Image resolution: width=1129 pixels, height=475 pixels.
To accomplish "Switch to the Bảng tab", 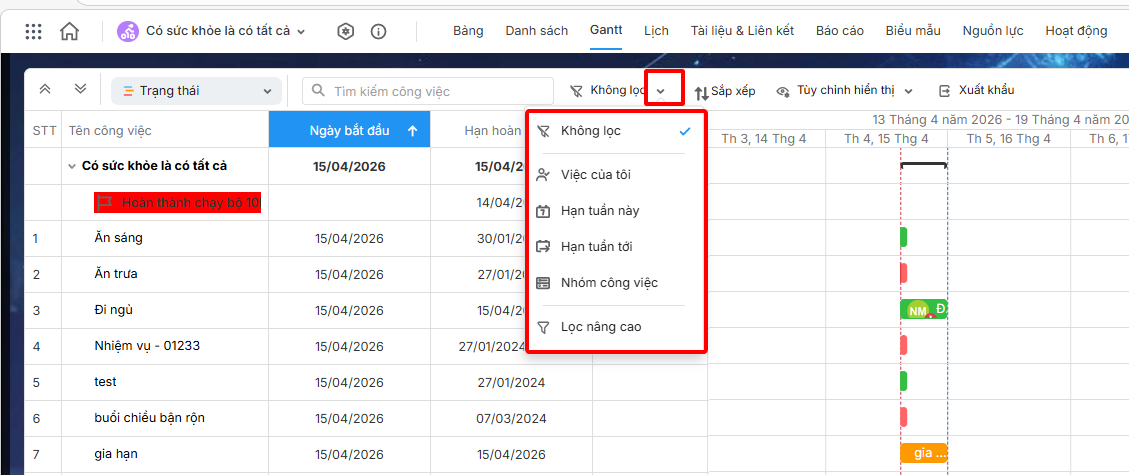I will click(468, 31).
